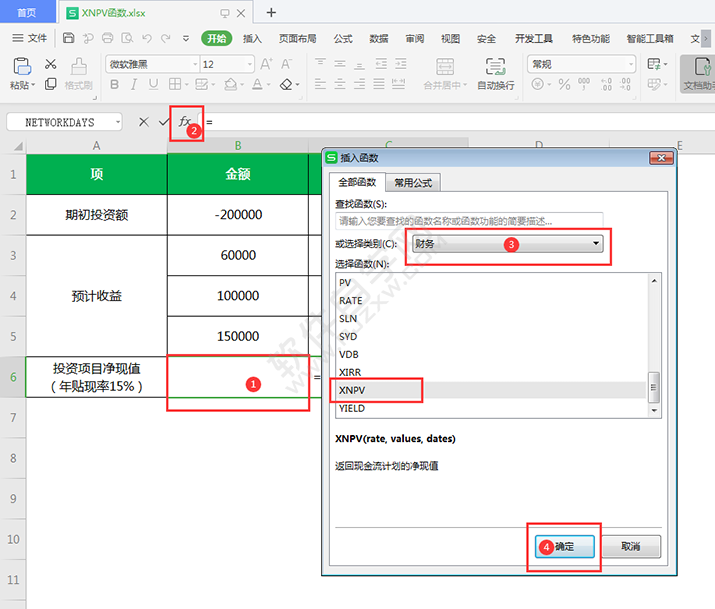The width and height of the screenshot is (715, 609).
Task: Click the Increase indent icon
Action: [x=401, y=63]
